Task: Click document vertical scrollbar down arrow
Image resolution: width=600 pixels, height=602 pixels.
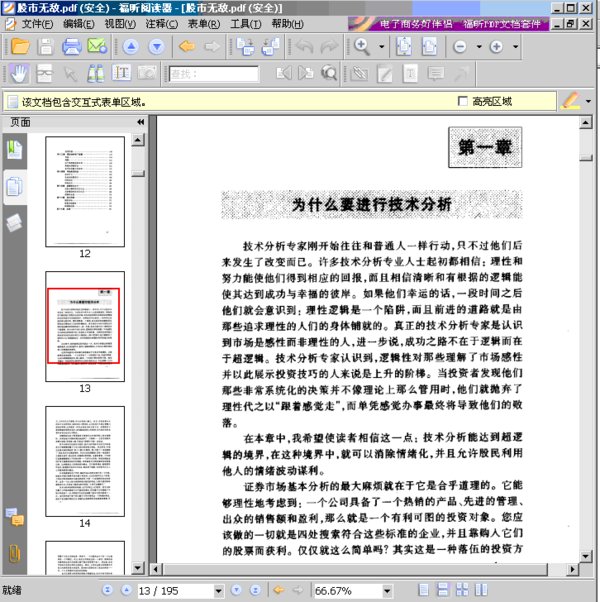Action: point(585,556)
